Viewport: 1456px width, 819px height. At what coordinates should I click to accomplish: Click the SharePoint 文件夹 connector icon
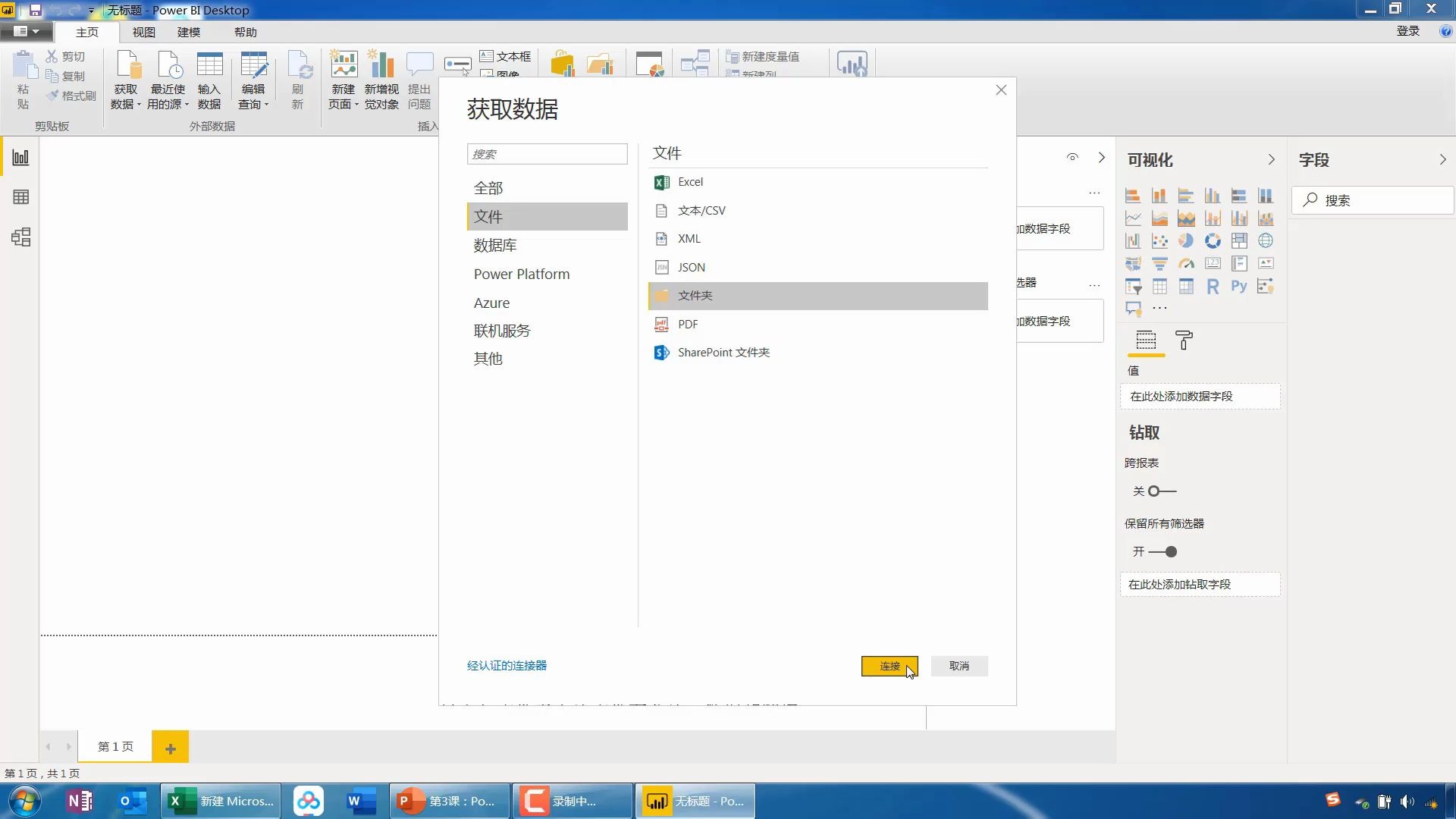662,352
